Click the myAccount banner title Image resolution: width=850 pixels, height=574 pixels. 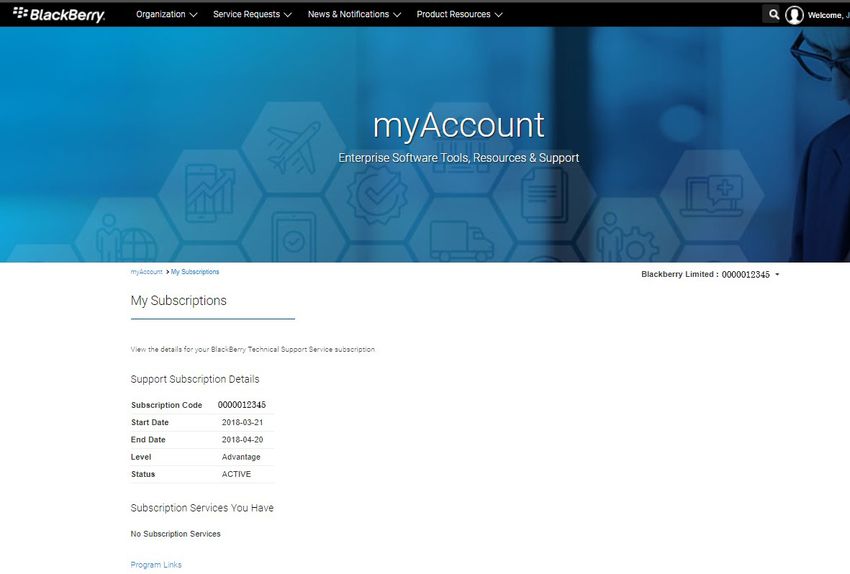click(x=459, y=126)
